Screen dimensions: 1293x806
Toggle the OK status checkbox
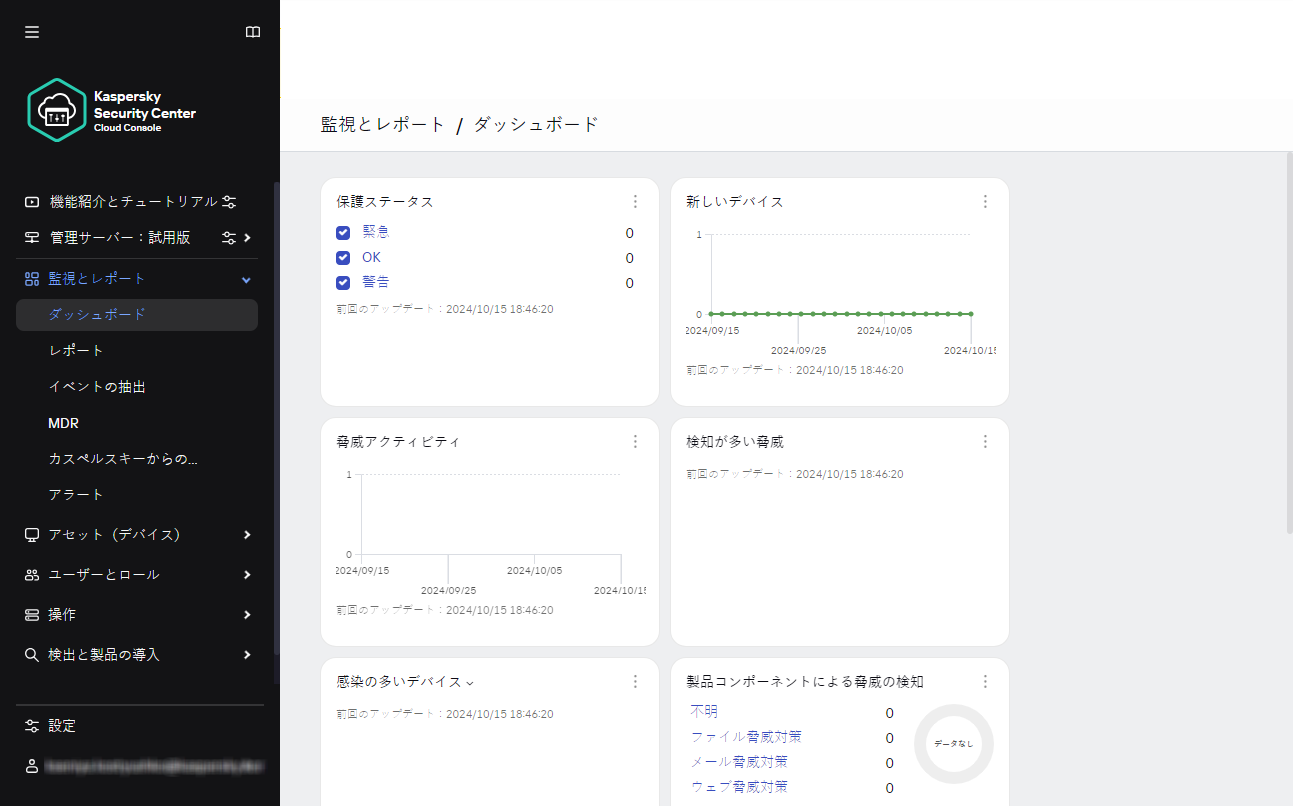343,258
